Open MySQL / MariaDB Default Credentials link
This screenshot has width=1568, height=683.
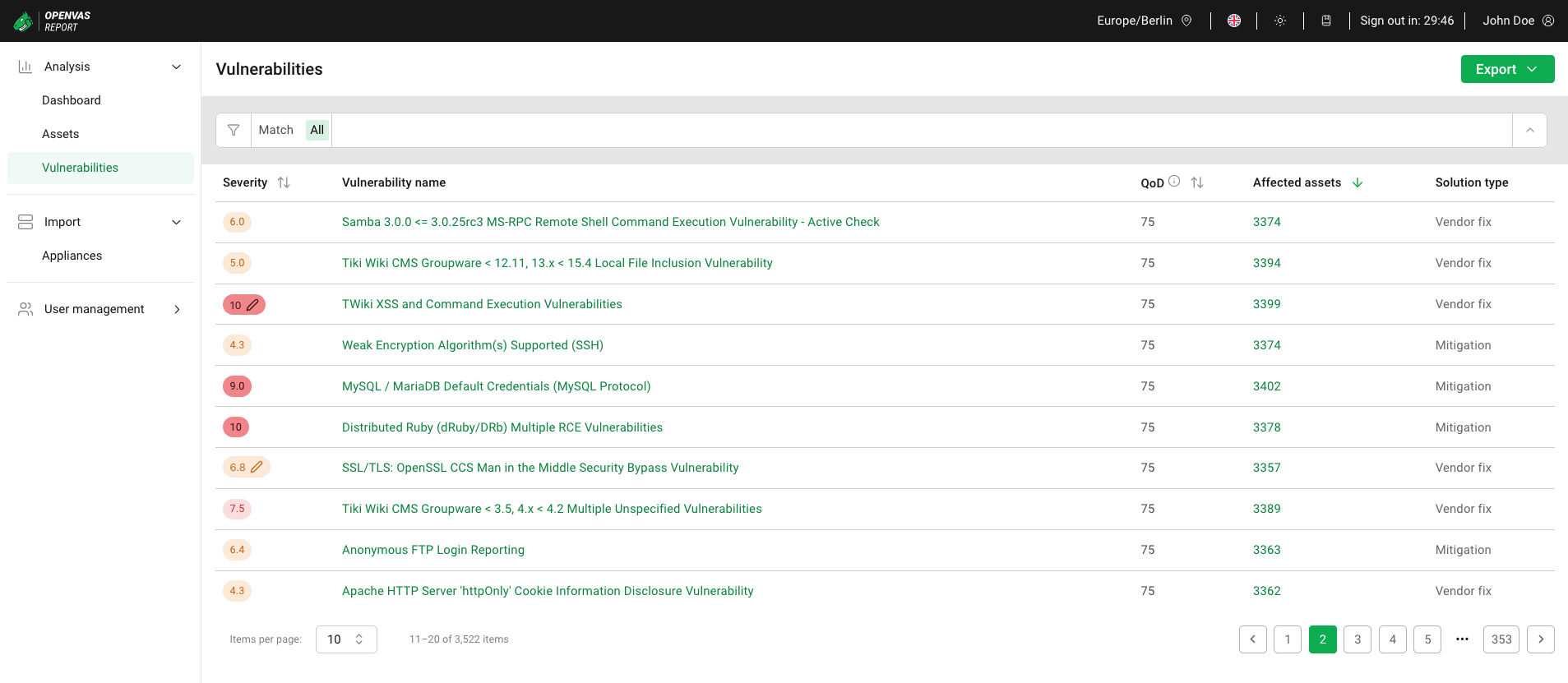[x=497, y=386]
